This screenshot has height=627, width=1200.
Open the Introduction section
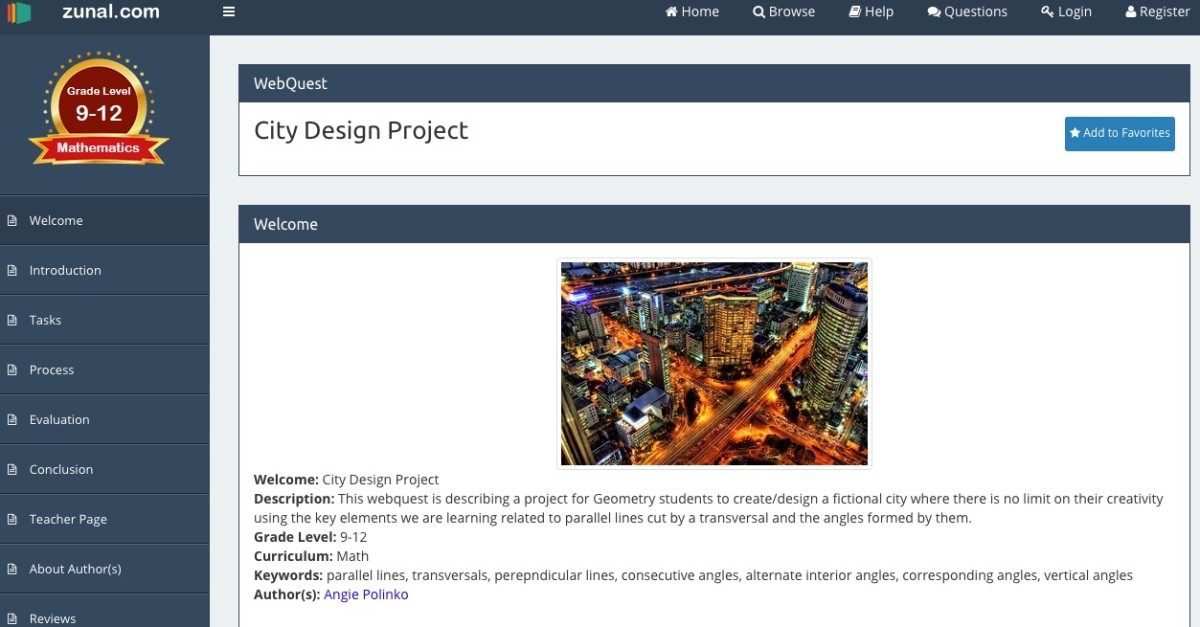click(x=65, y=271)
